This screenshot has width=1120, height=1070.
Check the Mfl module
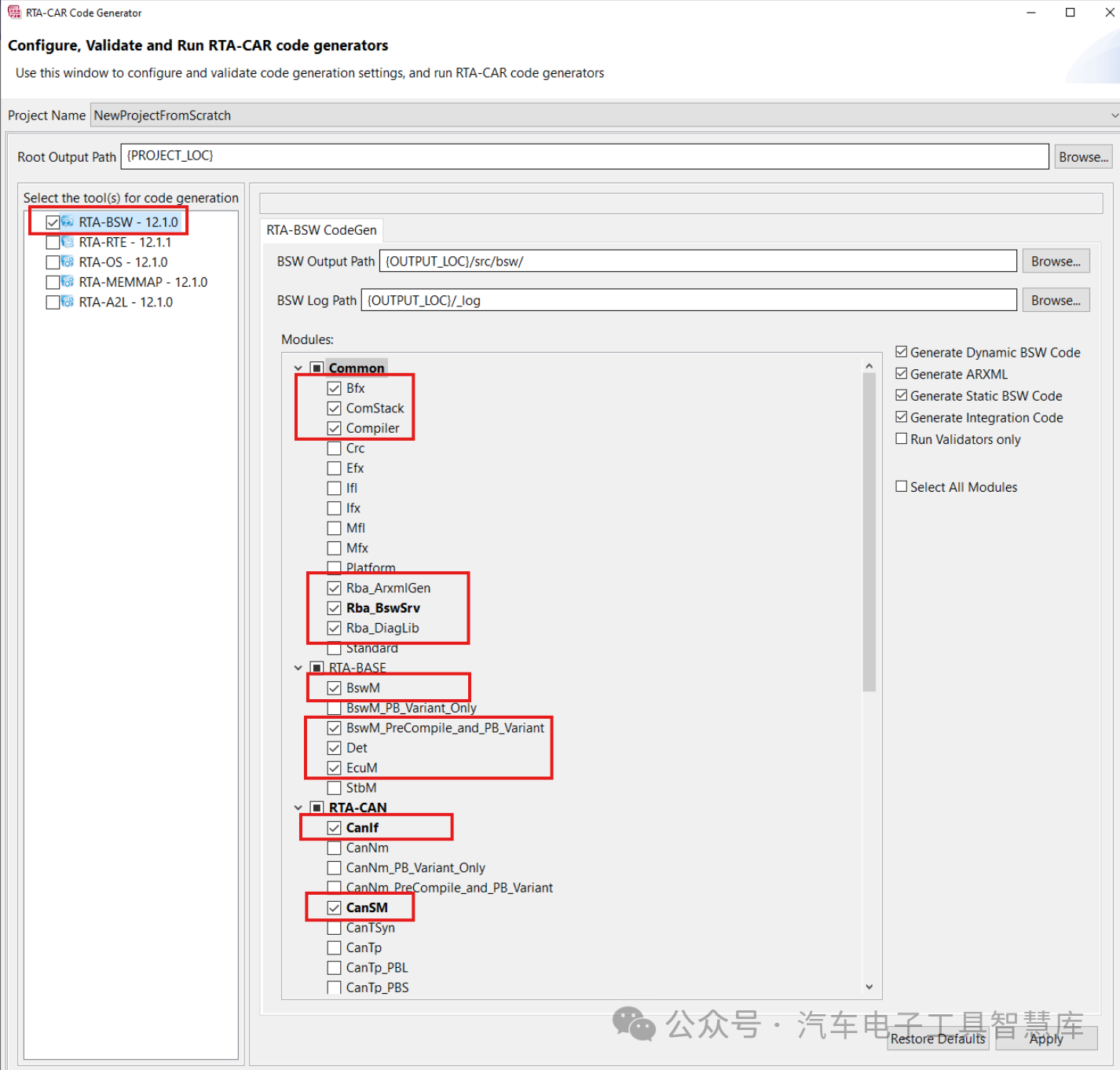[x=335, y=528]
